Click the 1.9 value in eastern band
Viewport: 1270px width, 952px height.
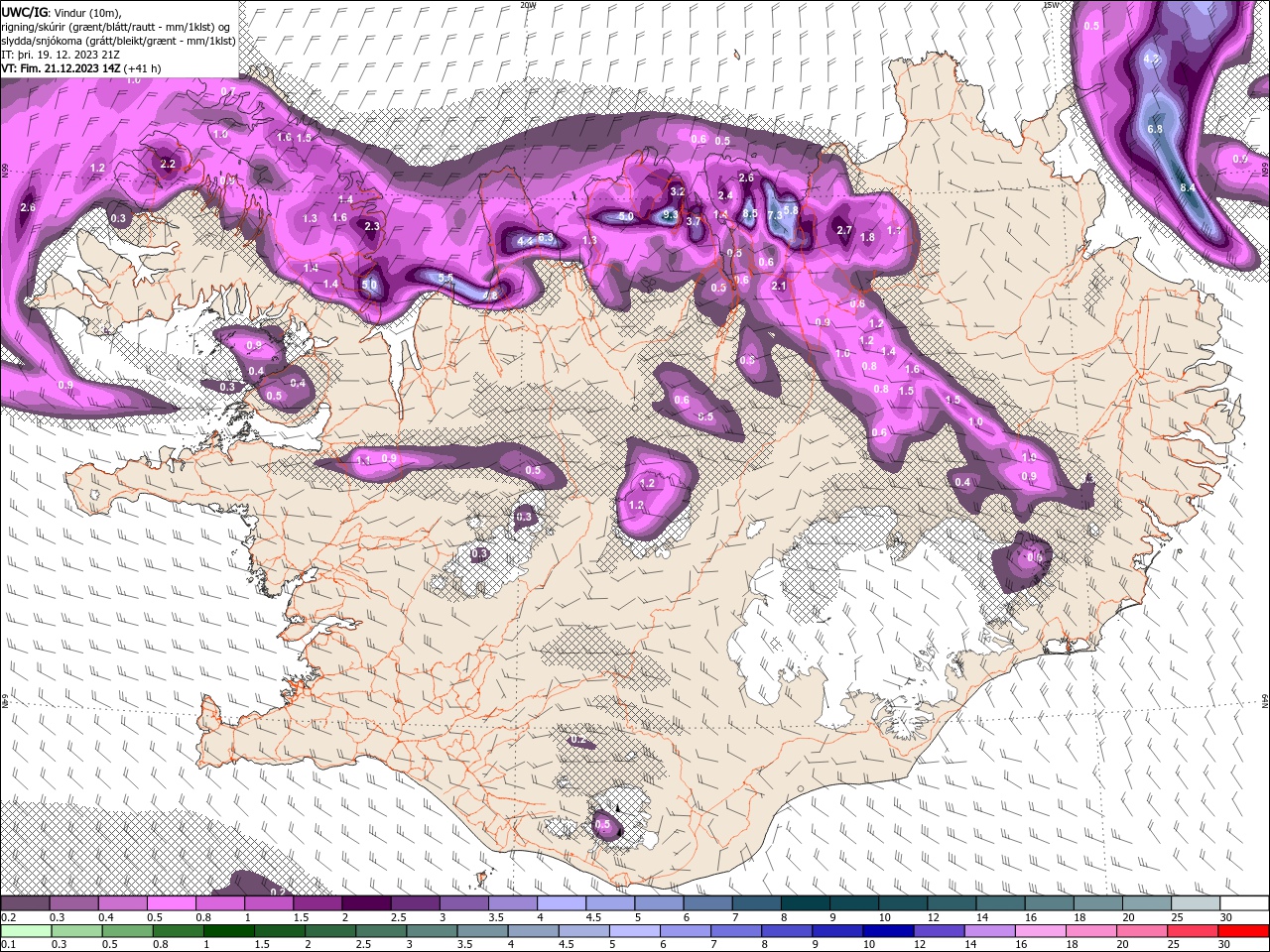tap(1029, 458)
